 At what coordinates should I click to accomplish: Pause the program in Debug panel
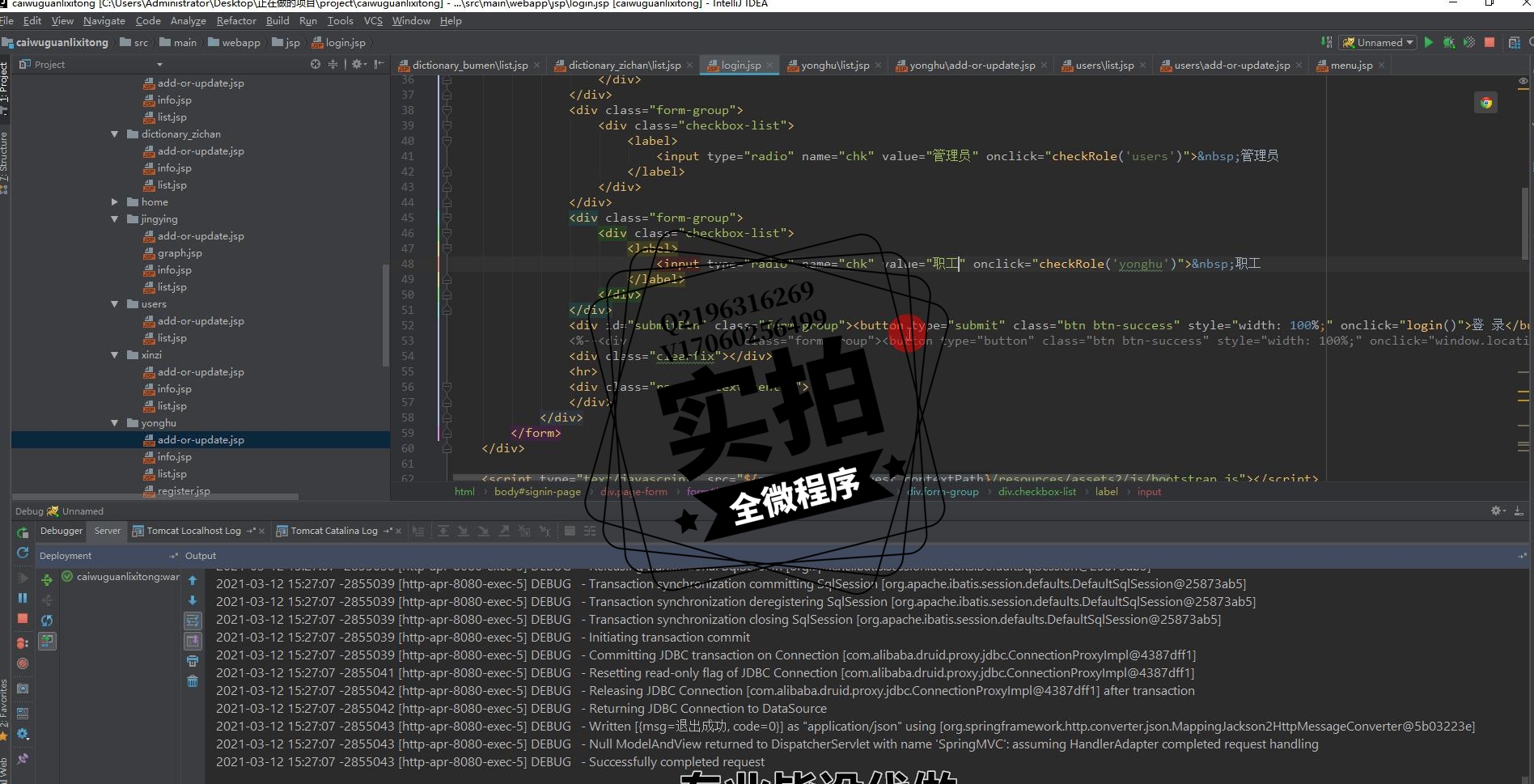(x=23, y=598)
